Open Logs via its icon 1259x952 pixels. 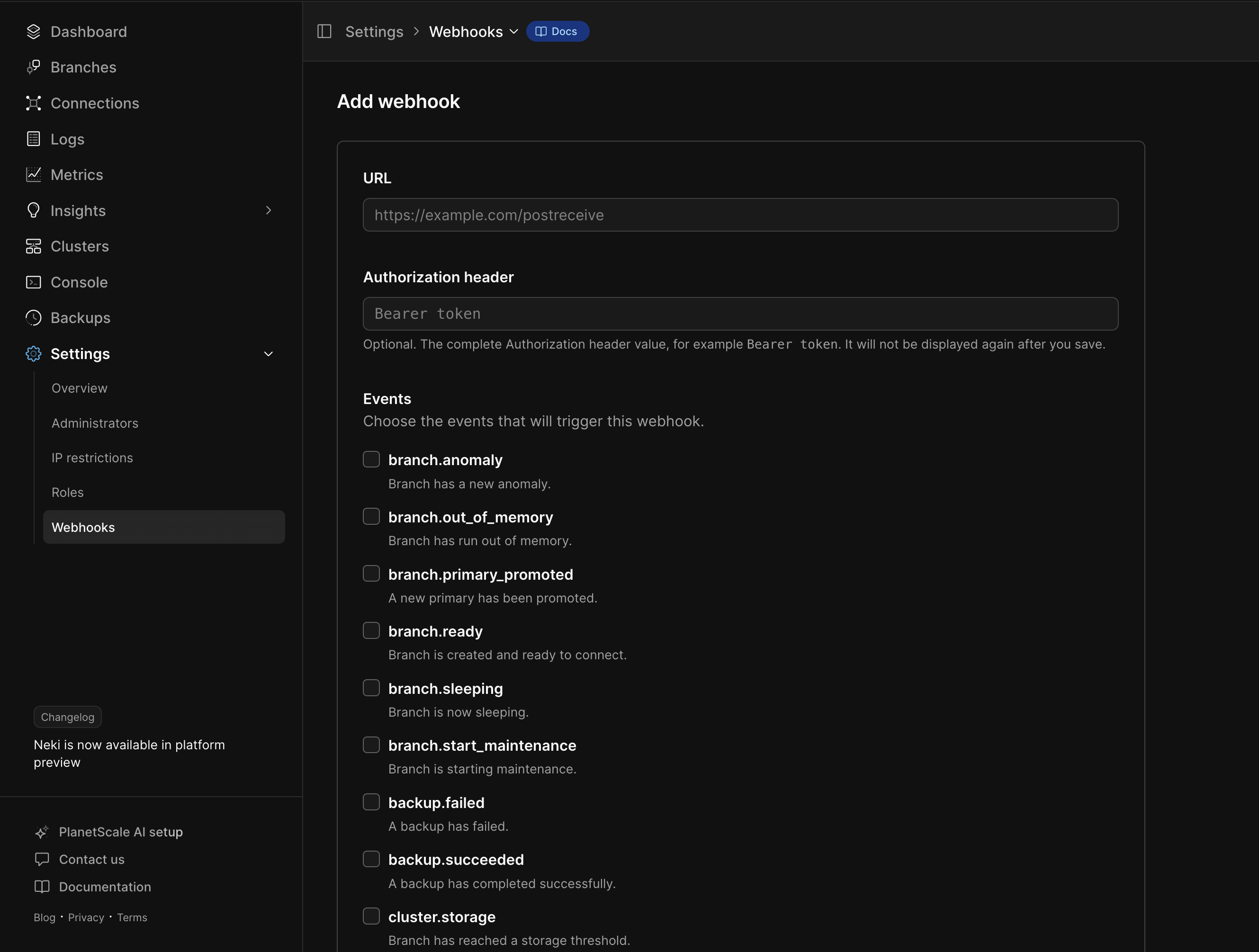tap(34, 139)
